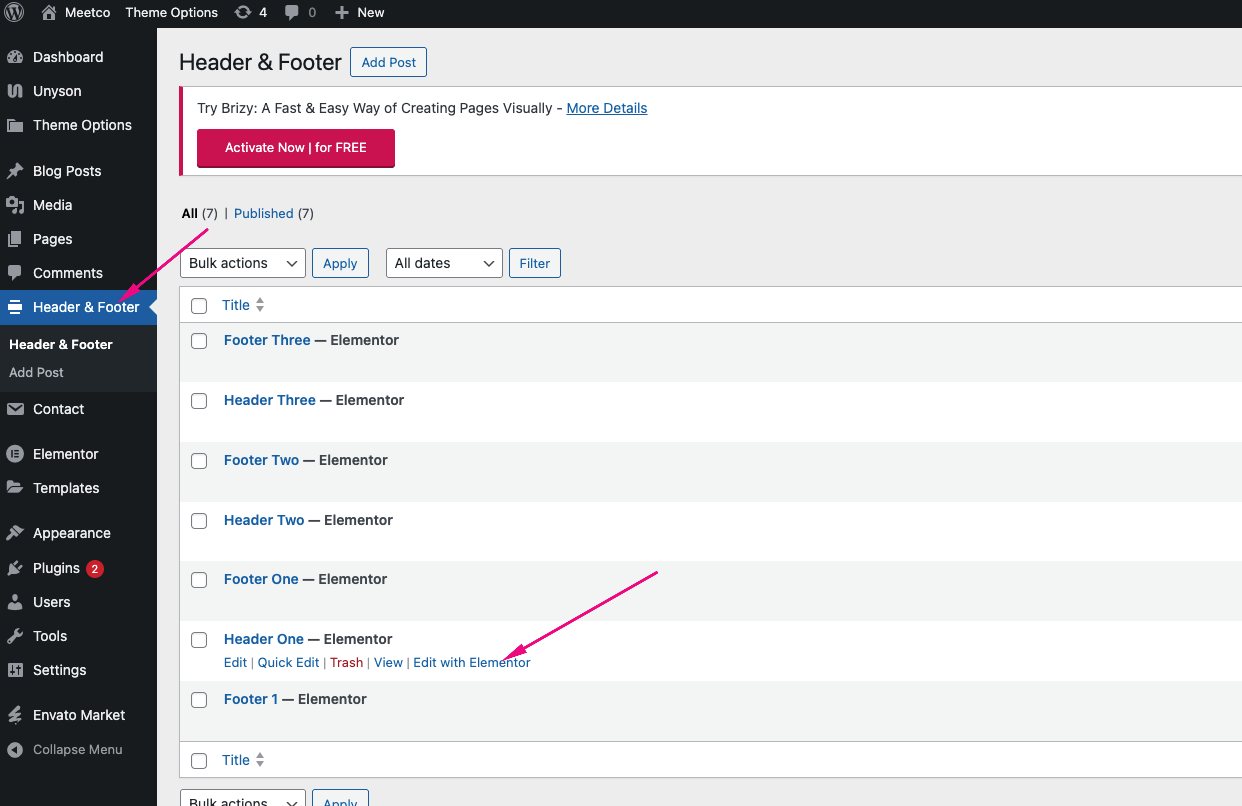Open Appearance menu in sidebar
The width and height of the screenshot is (1242, 806).
point(71,533)
